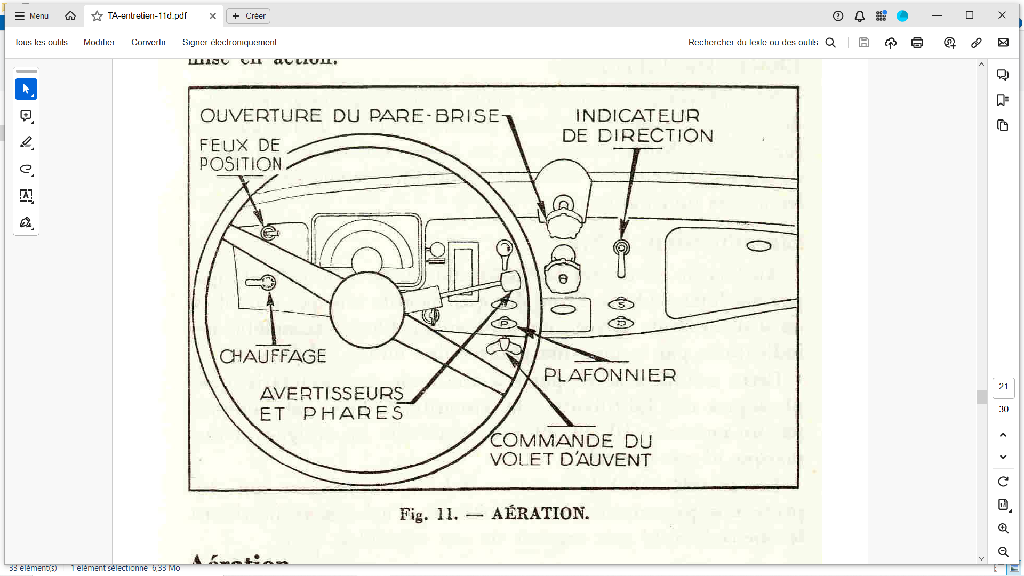The image size is (1024, 576).
Task: Click the FEUX DE POSITION label
Action: click(x=240, y=154)
